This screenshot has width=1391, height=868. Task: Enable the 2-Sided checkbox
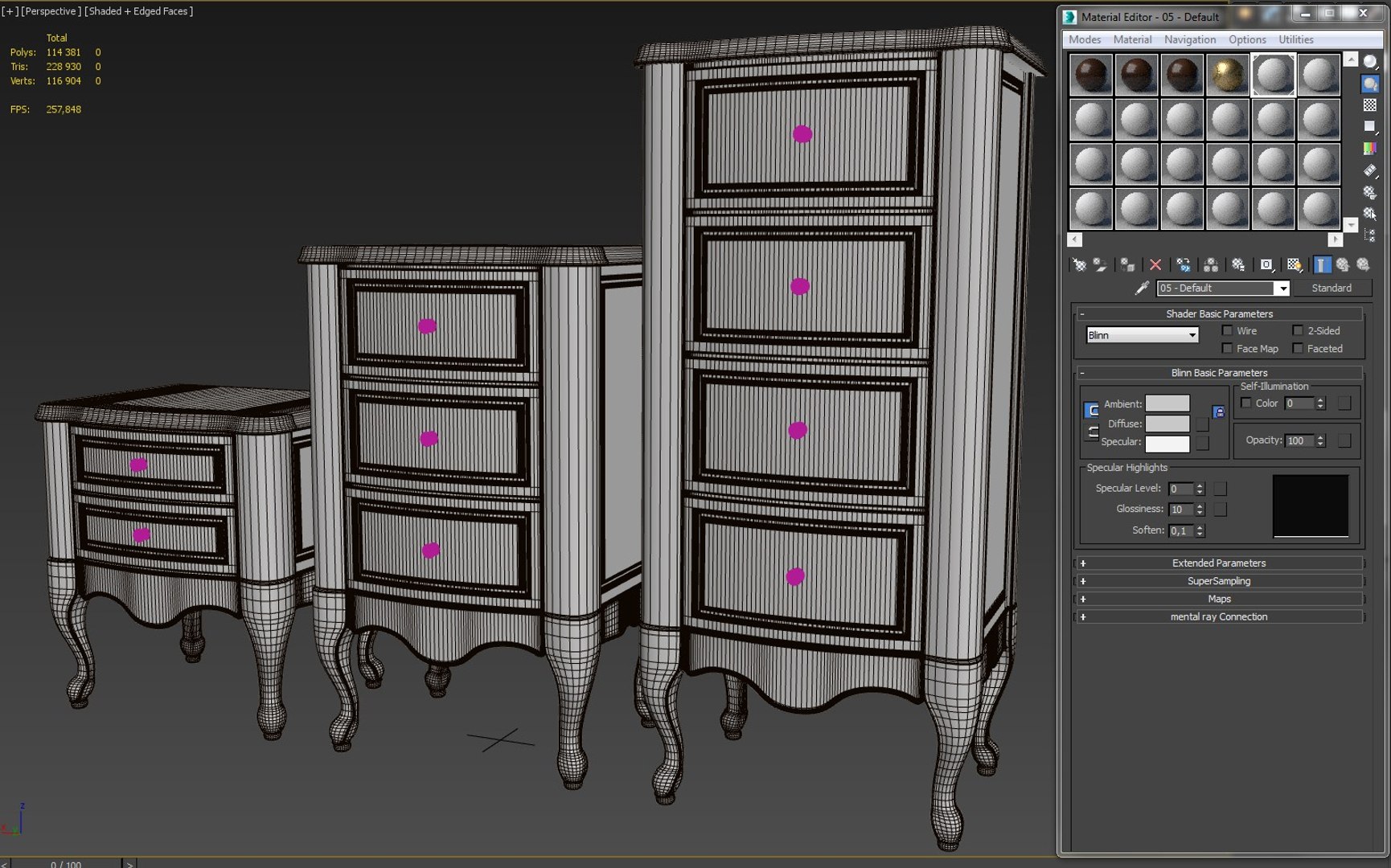(1298, 330)
